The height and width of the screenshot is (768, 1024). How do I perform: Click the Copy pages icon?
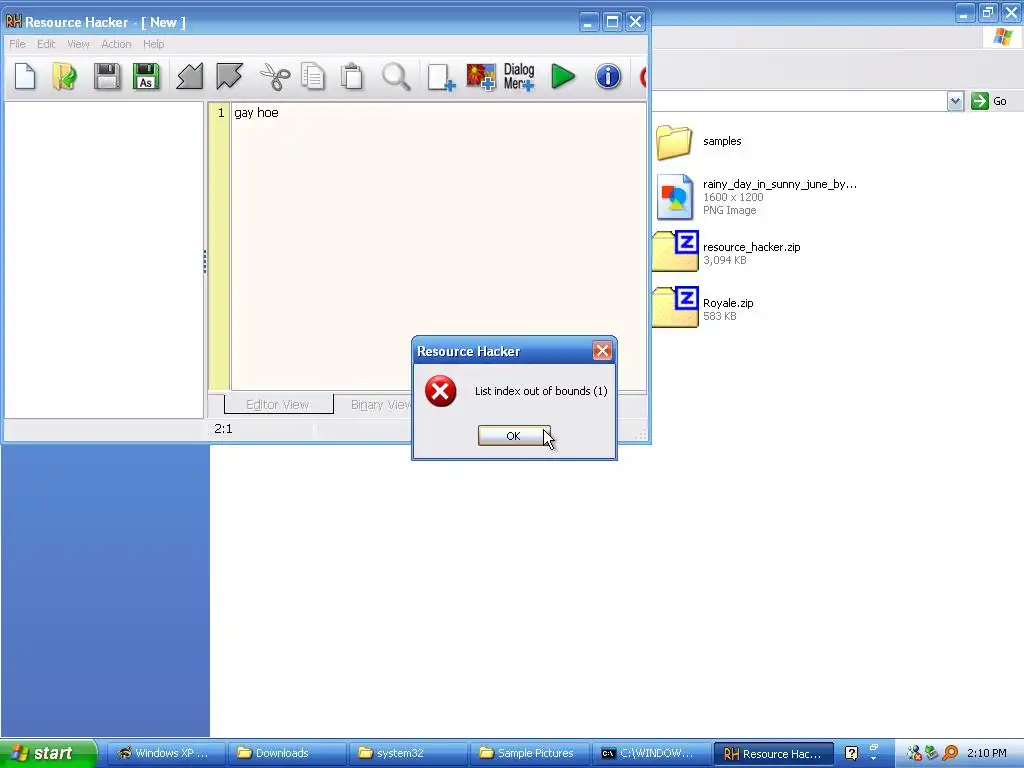coord(313,76)
